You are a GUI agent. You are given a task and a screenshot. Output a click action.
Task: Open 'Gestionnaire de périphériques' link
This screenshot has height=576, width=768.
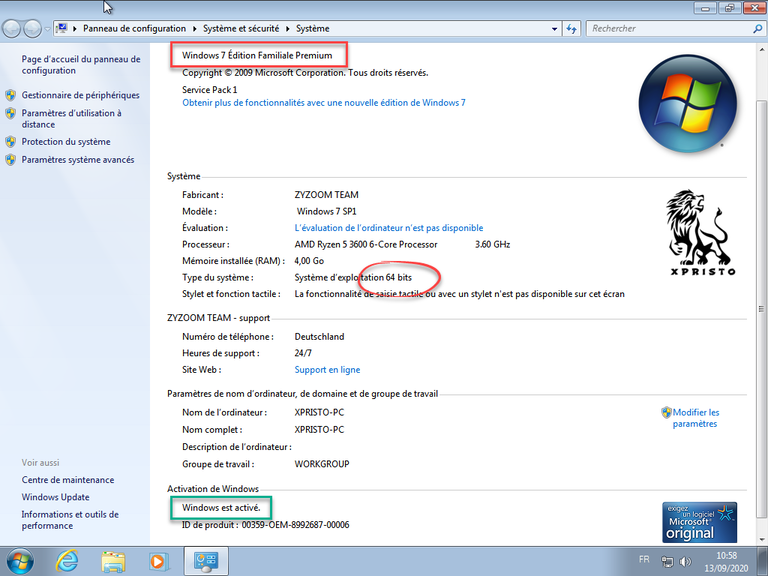point(80,95)
